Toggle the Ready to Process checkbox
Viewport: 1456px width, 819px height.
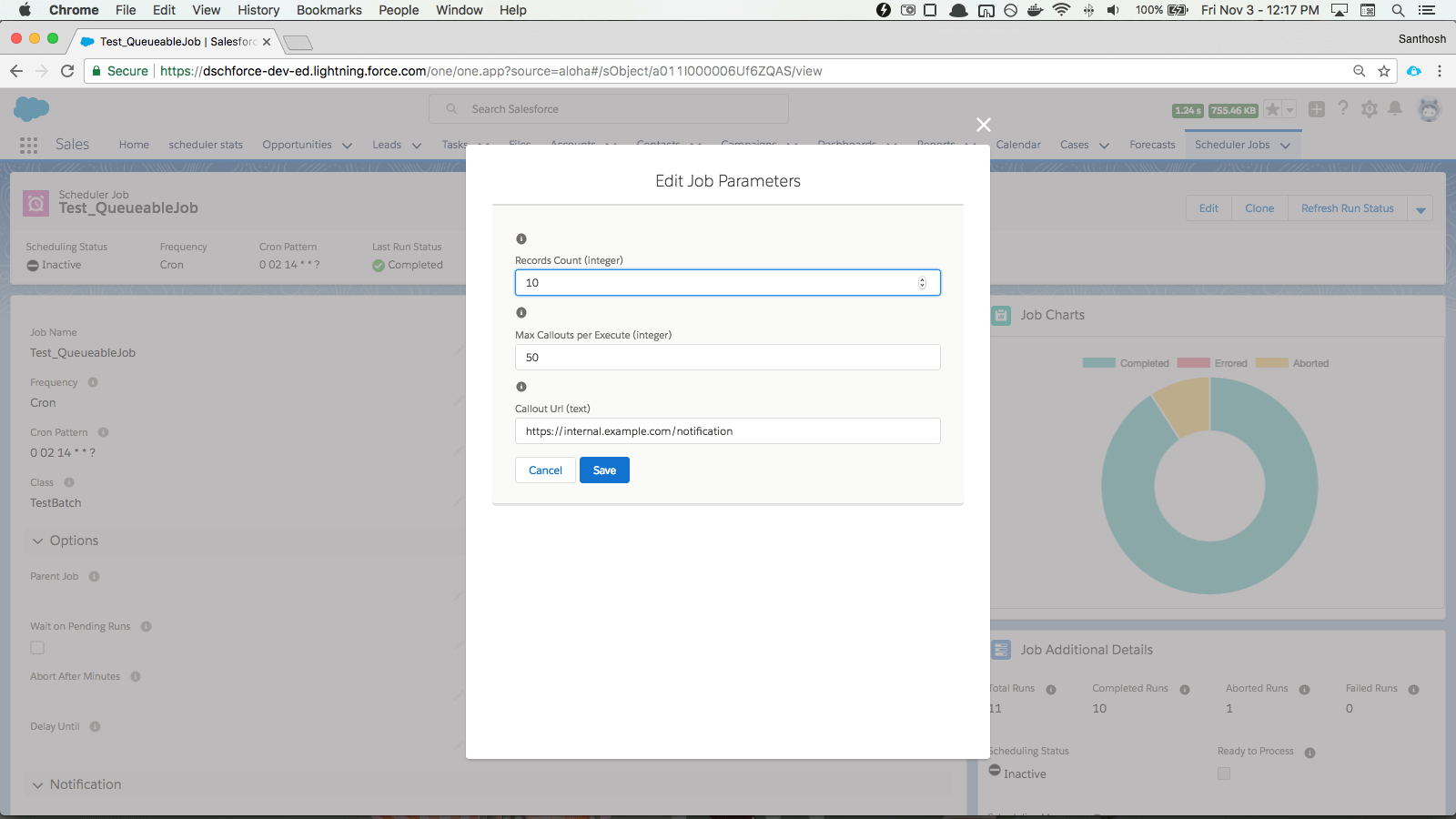(1224, 773)
